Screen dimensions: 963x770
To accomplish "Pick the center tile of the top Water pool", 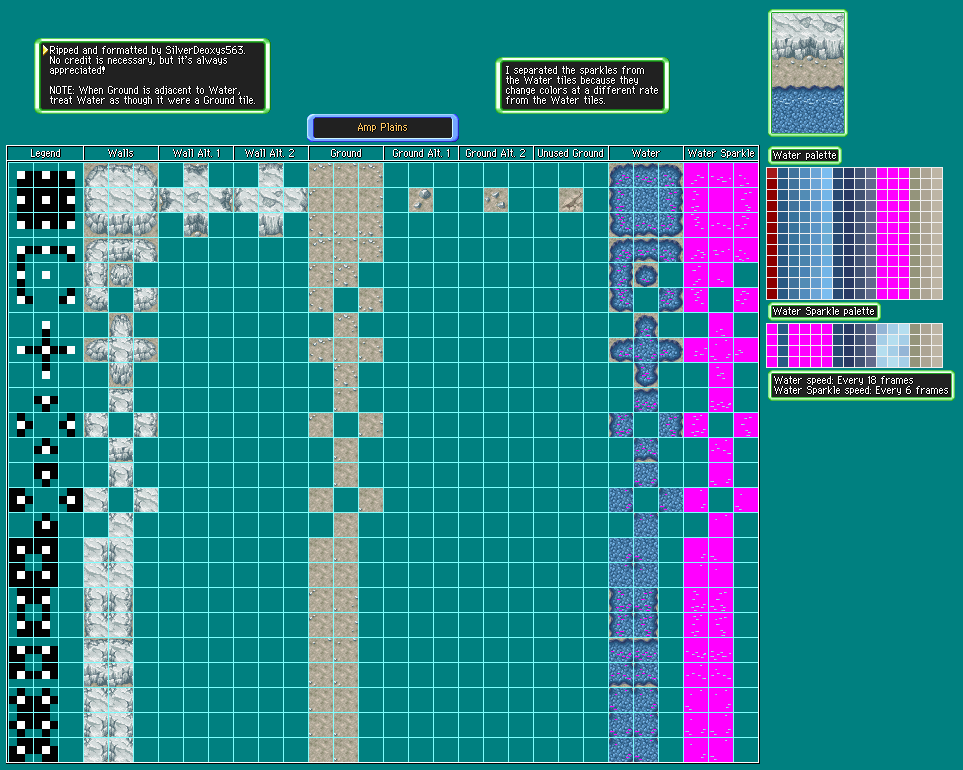I will (x=645, y=200).
